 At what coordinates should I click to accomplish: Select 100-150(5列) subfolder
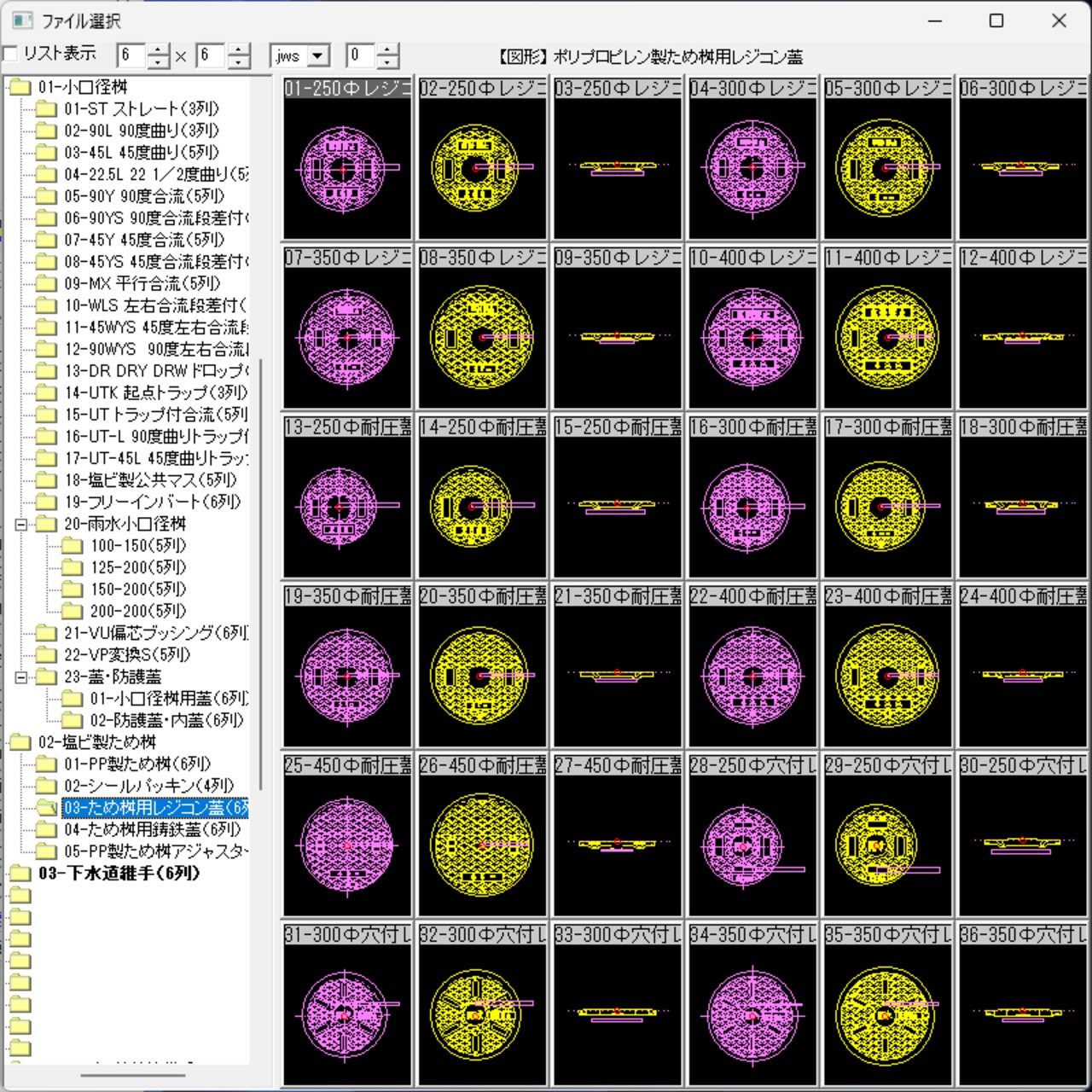tap(138, 546)
